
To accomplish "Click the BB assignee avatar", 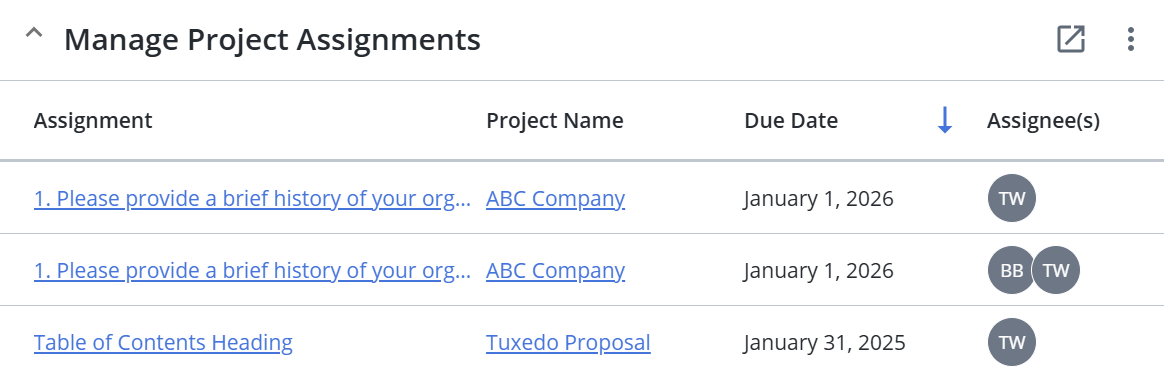I will [1010, 270].
